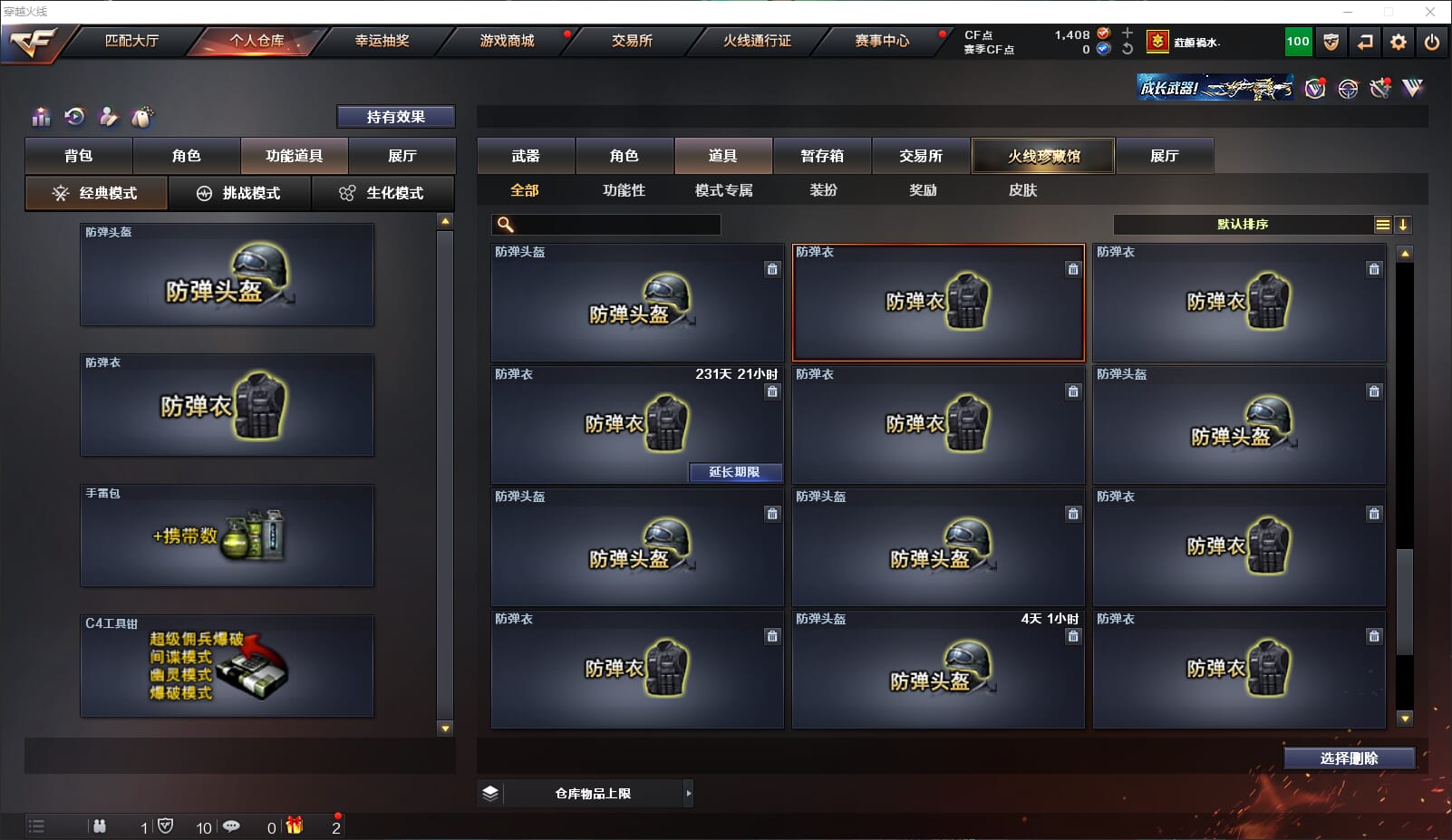This screenshot has height=840, width=1452.
Task: Click the dog tag icon
Action: click(x=142, y=117)
